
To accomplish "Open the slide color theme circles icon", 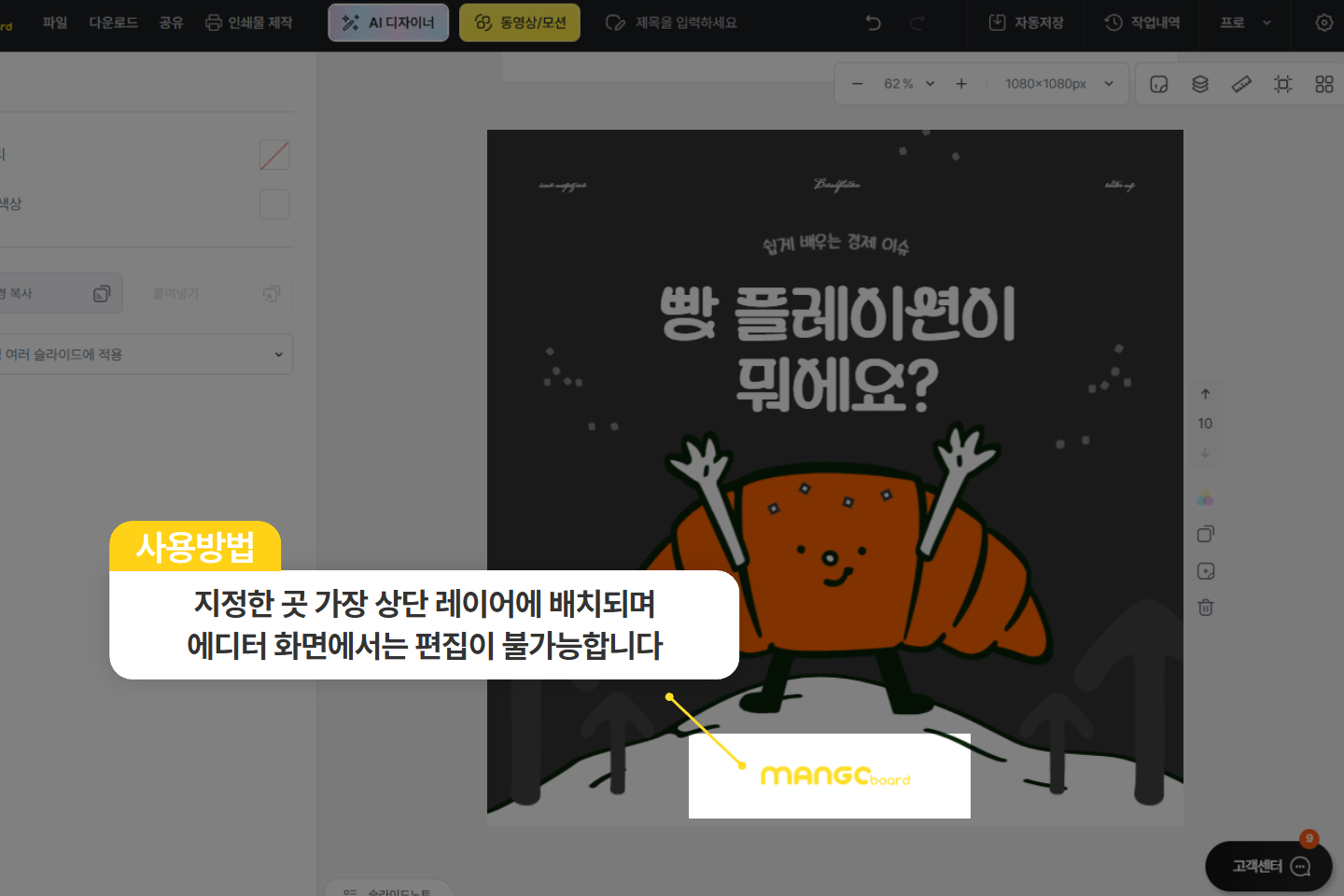I will tap(1206, 498).
